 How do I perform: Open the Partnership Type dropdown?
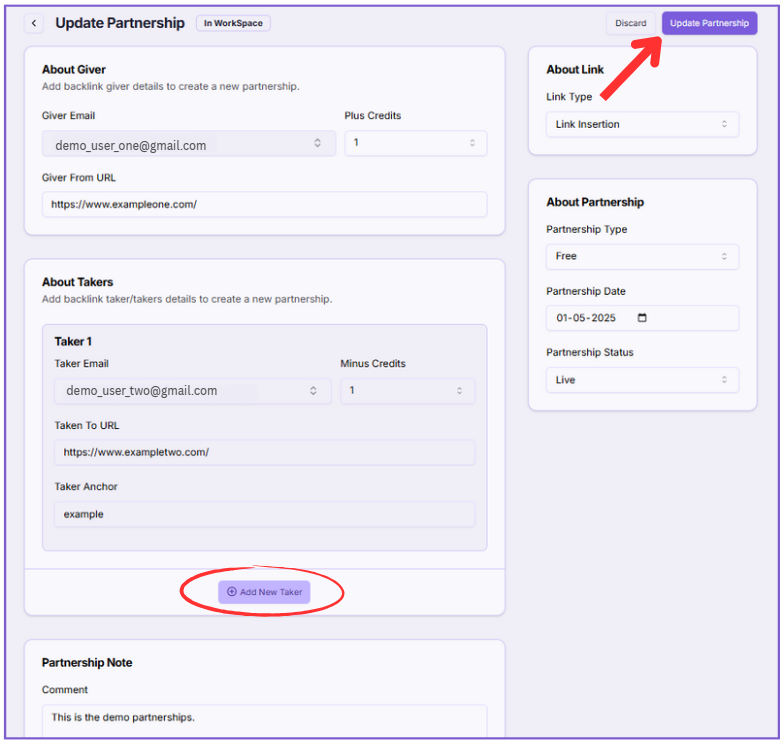(x=642, y=257)
